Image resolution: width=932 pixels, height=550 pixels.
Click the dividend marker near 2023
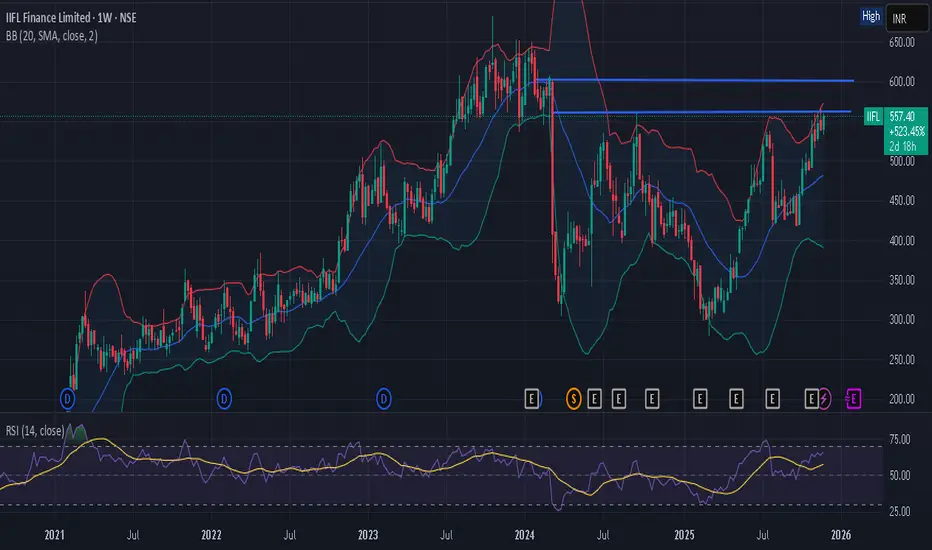point(384,398)
